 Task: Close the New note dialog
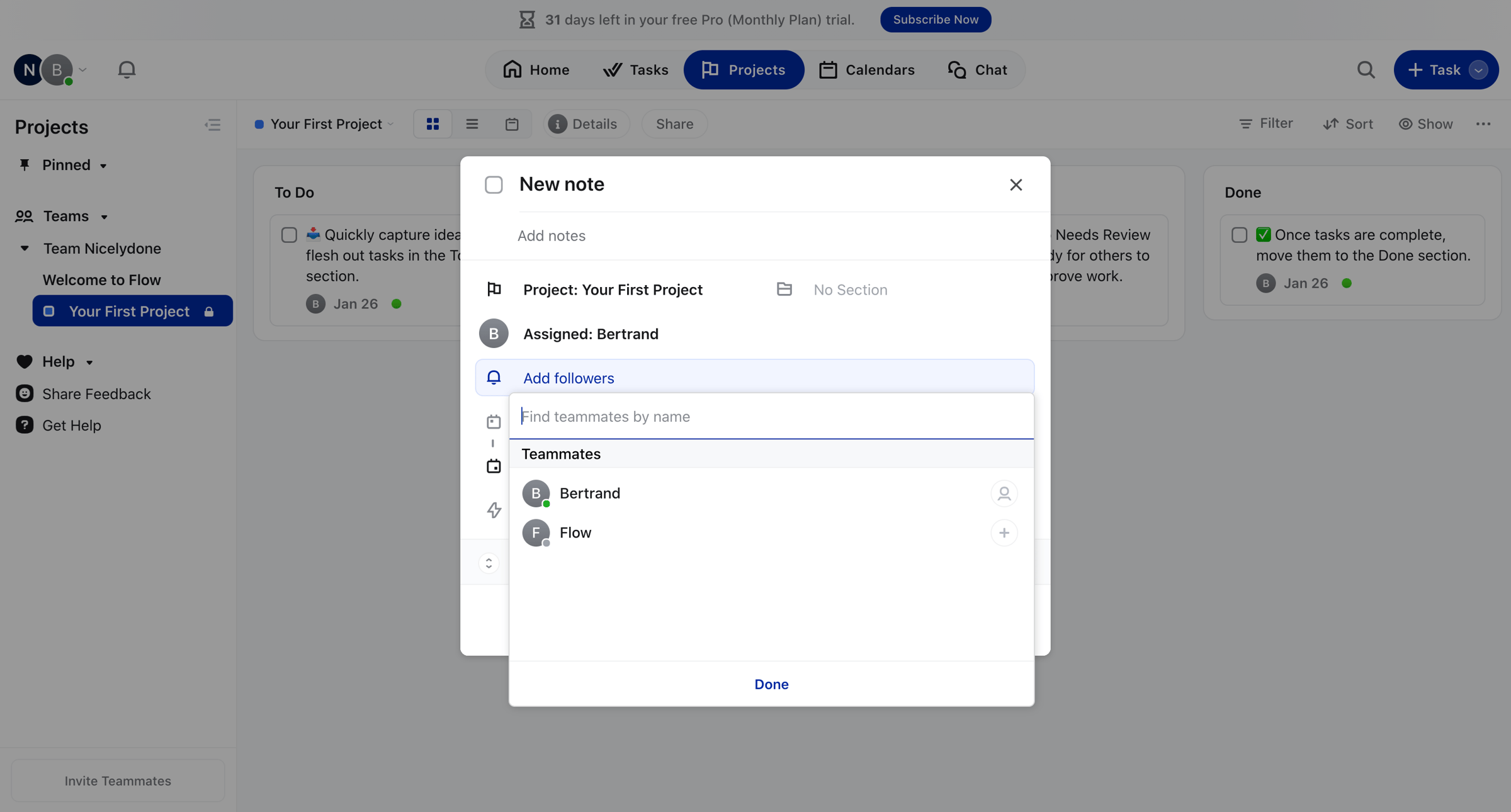(1016, 184)
